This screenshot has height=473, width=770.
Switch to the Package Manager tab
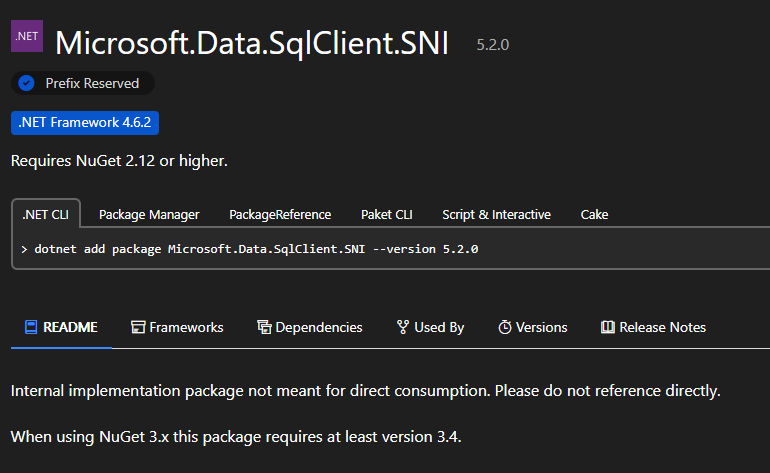149,214
